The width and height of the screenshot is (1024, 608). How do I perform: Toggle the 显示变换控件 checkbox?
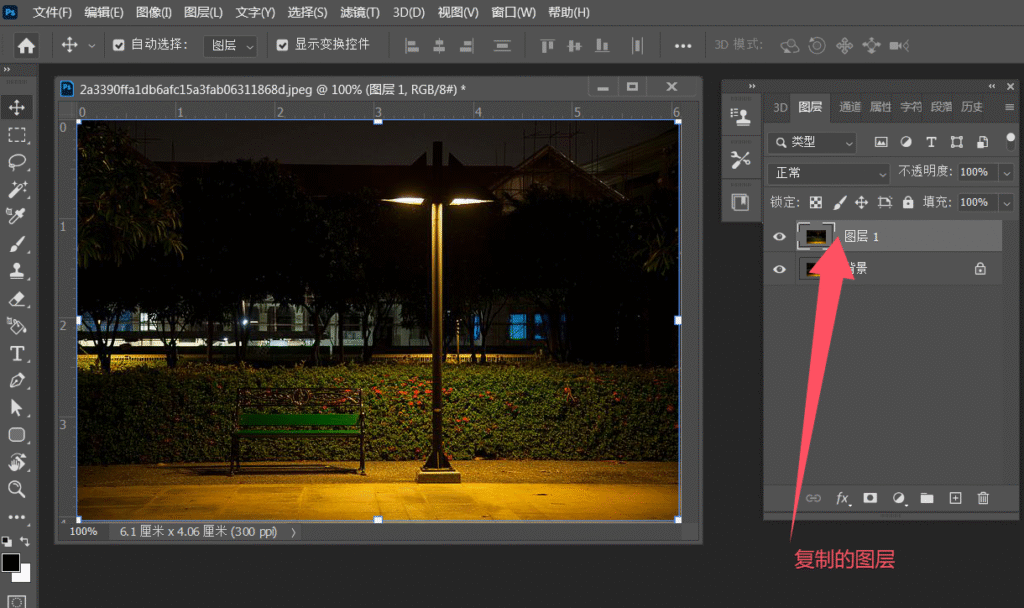(282, 45)
